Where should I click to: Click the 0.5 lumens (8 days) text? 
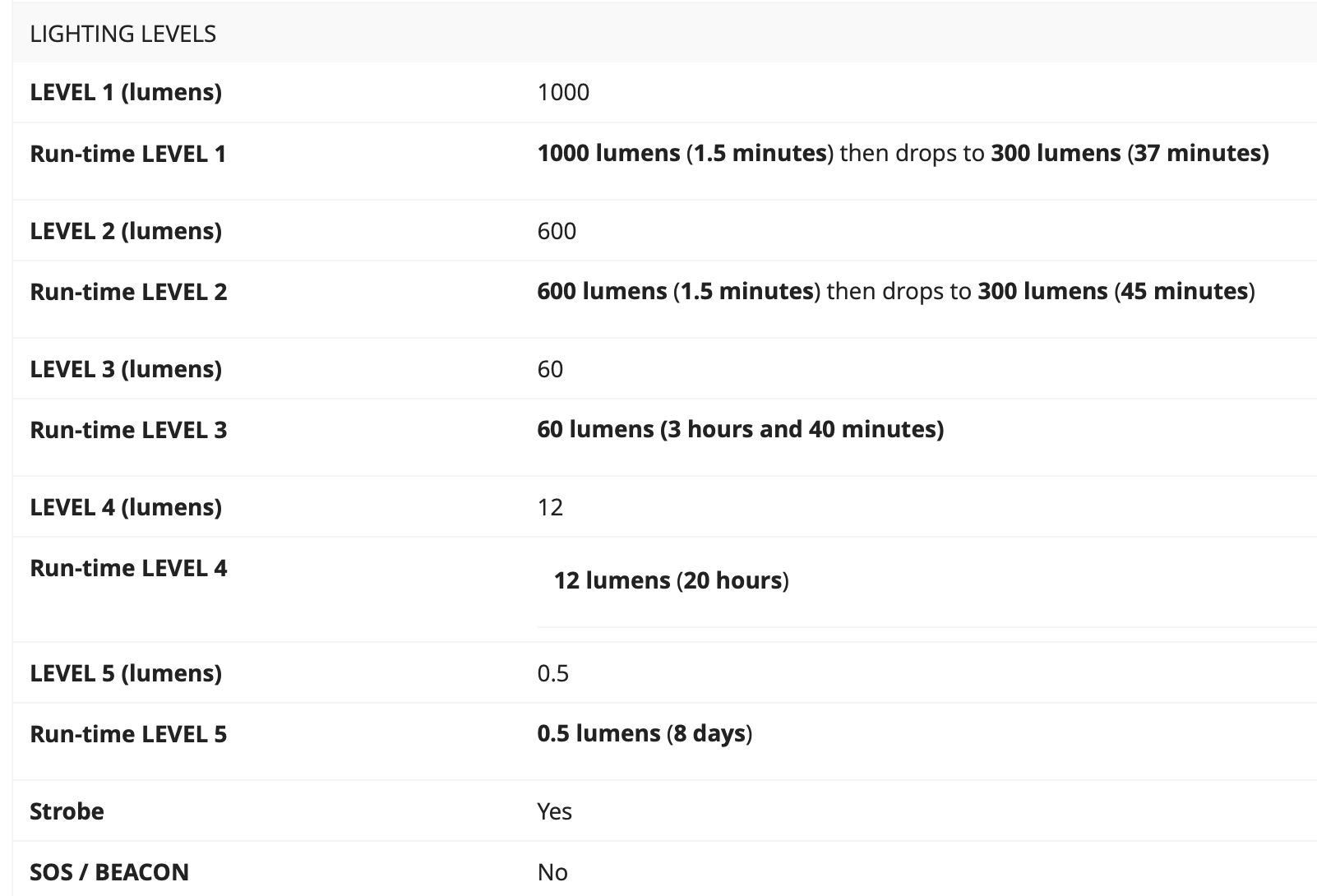[x=645, y=733]
